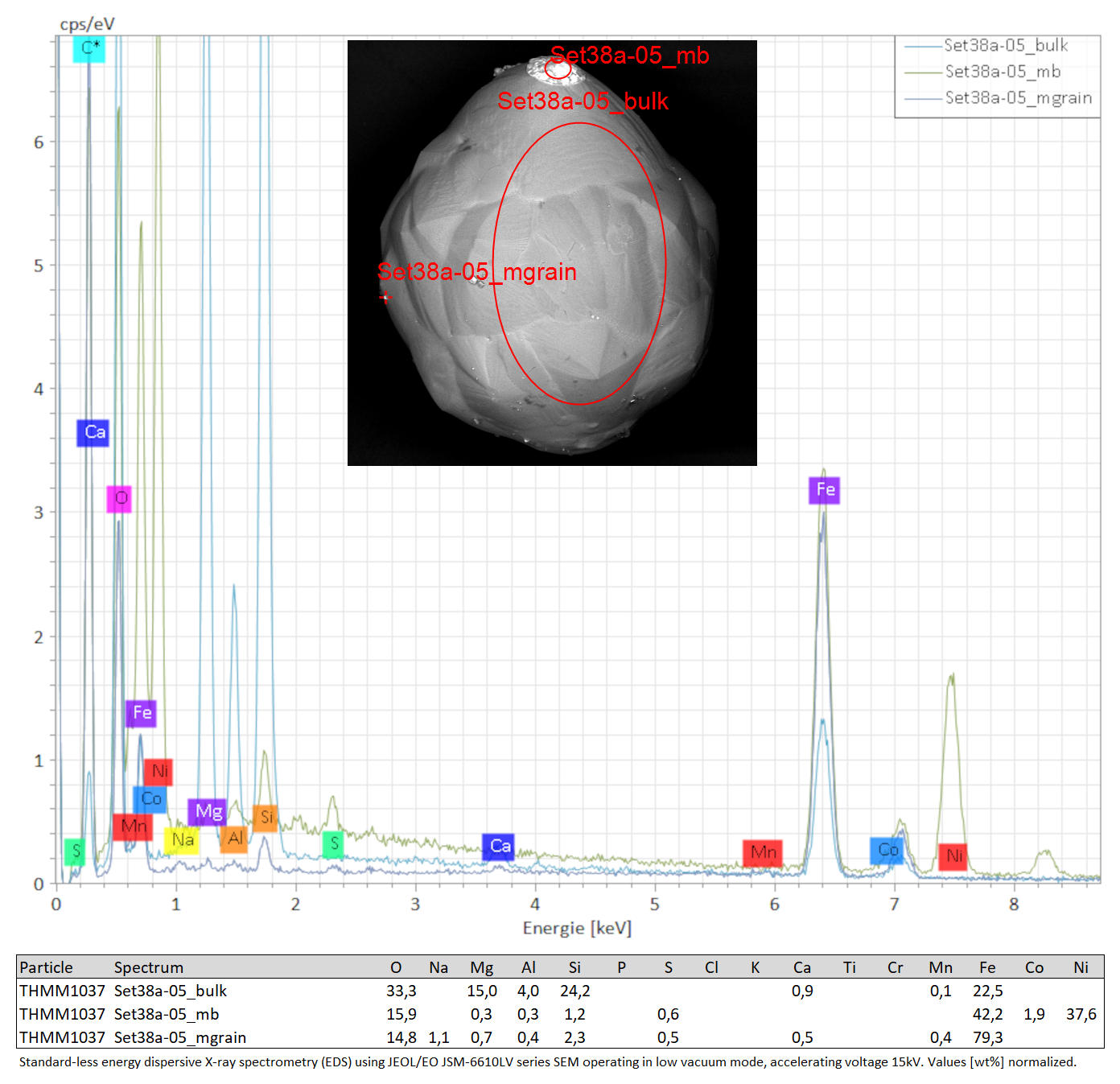Click the table value 79,3

(x=988, y=1038)
